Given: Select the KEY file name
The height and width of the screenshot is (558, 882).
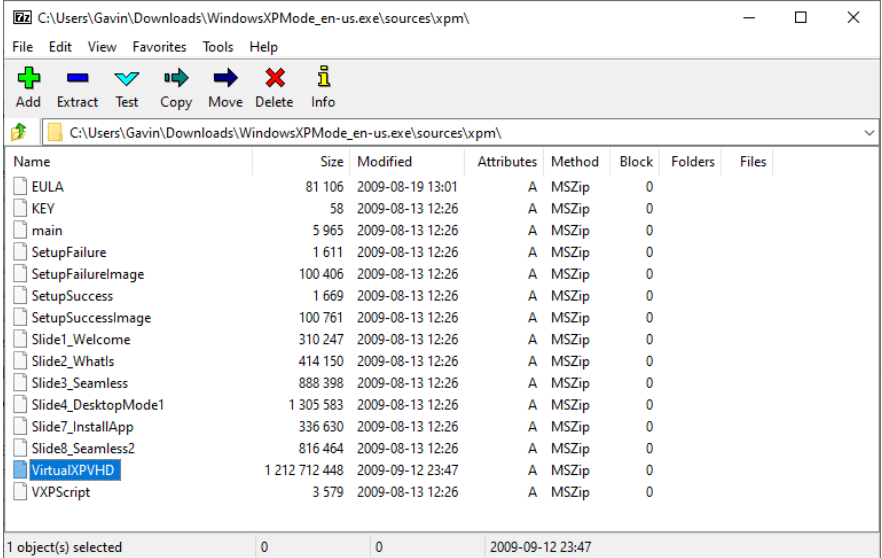Looking at the screenshot, I should 43,209.
